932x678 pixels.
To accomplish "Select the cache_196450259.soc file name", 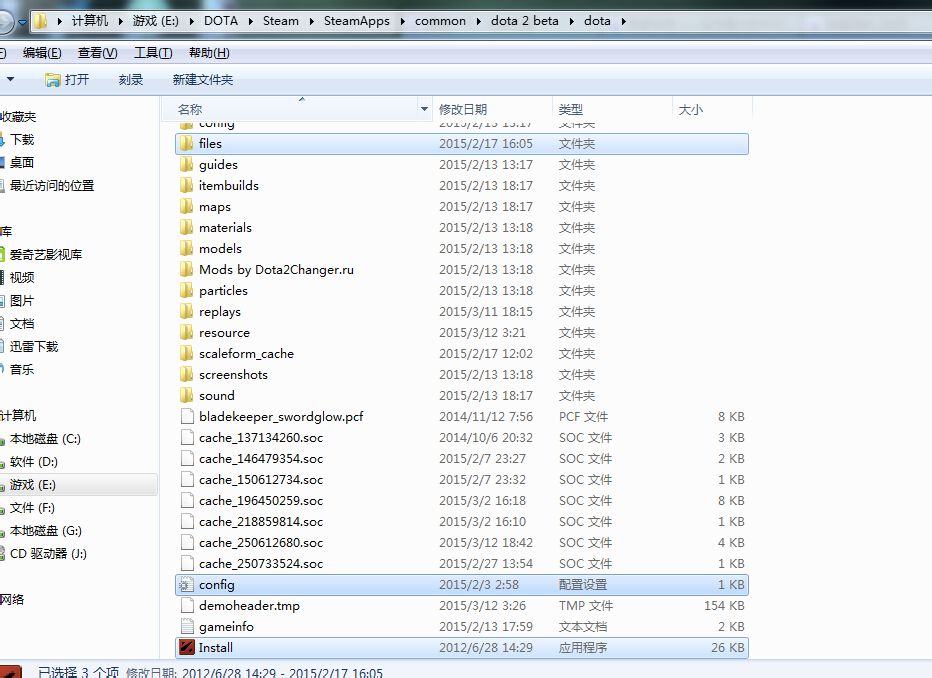I will [x=261, y=501].
